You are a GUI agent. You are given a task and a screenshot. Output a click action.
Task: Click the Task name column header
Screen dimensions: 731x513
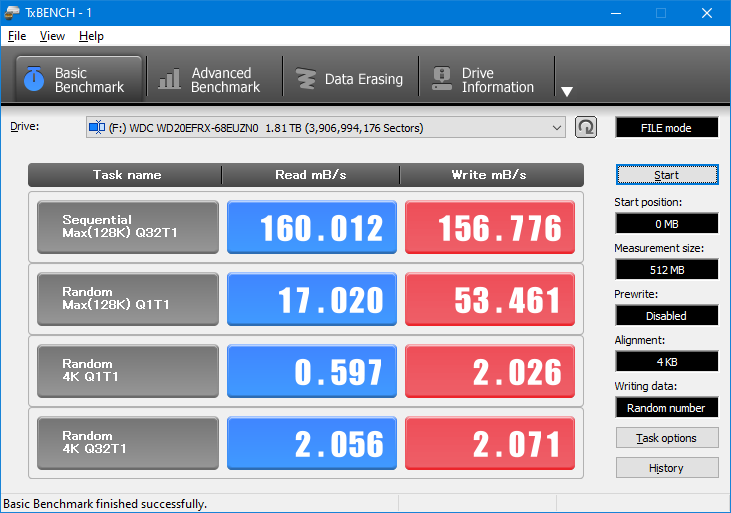[125, 175]
